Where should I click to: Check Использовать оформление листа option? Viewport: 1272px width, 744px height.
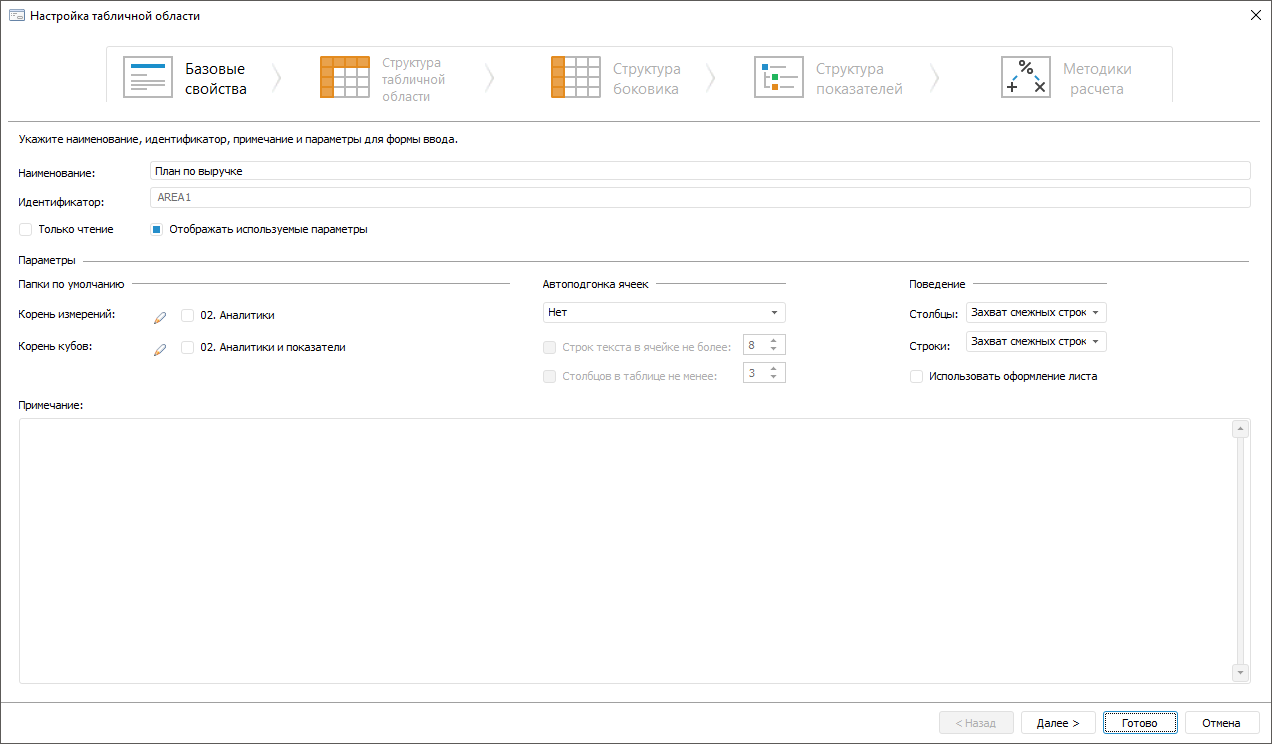[916, 377]
